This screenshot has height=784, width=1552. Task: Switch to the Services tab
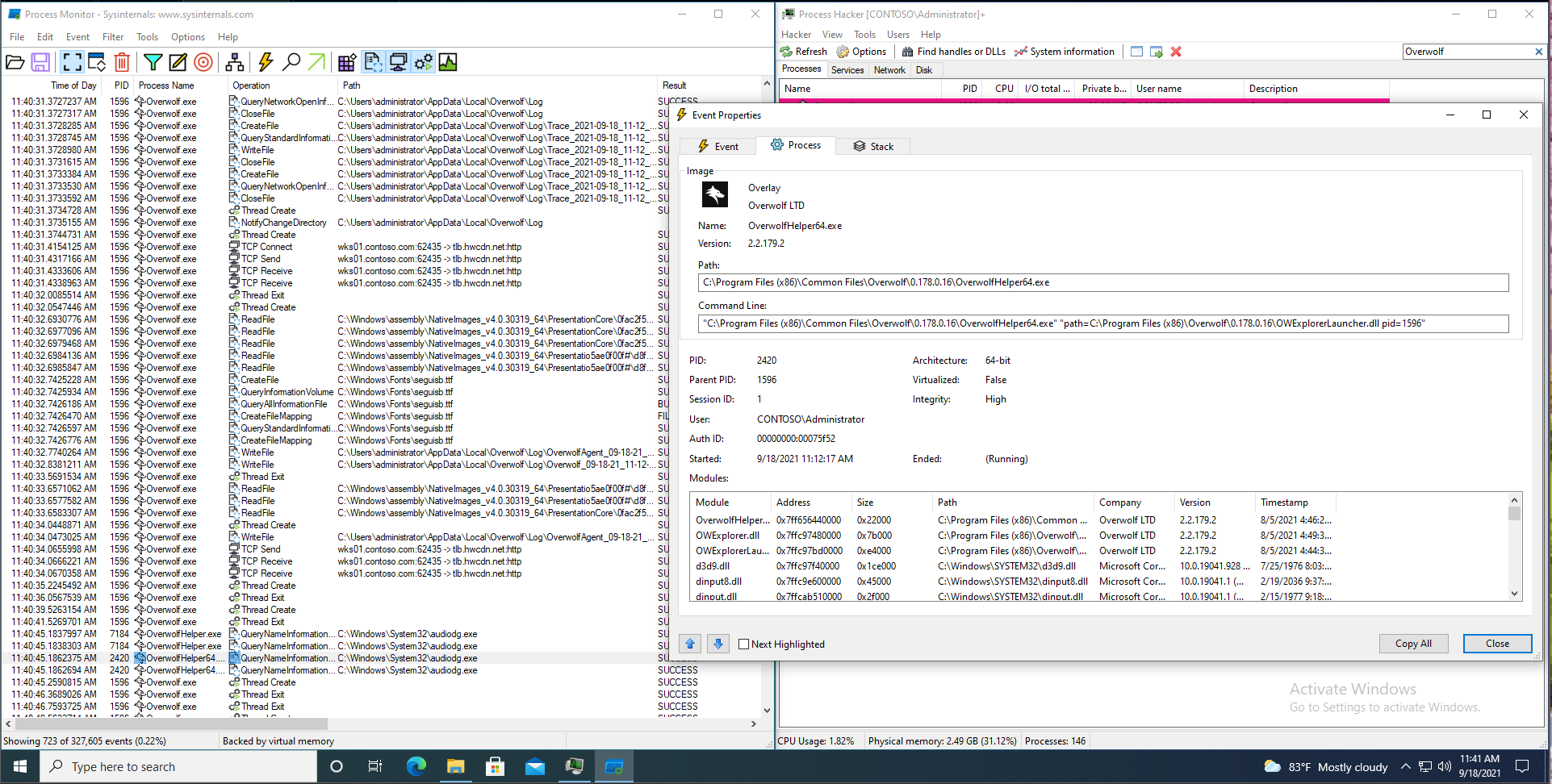point(847,70)
